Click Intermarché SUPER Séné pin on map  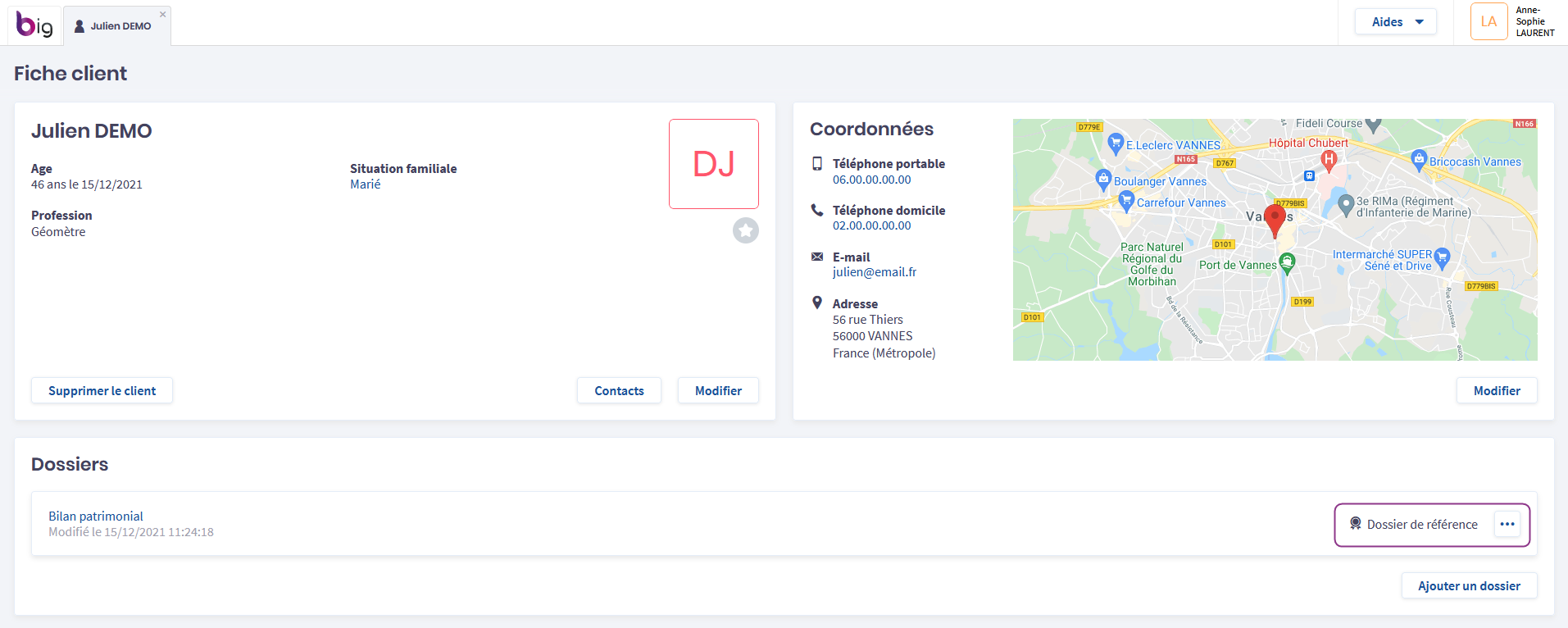click(1443, 258)
